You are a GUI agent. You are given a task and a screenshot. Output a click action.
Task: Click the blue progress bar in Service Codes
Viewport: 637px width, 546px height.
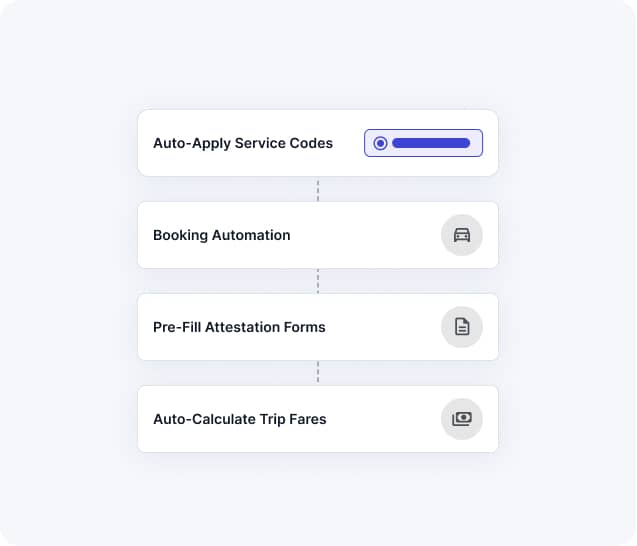tap(431, 143)
